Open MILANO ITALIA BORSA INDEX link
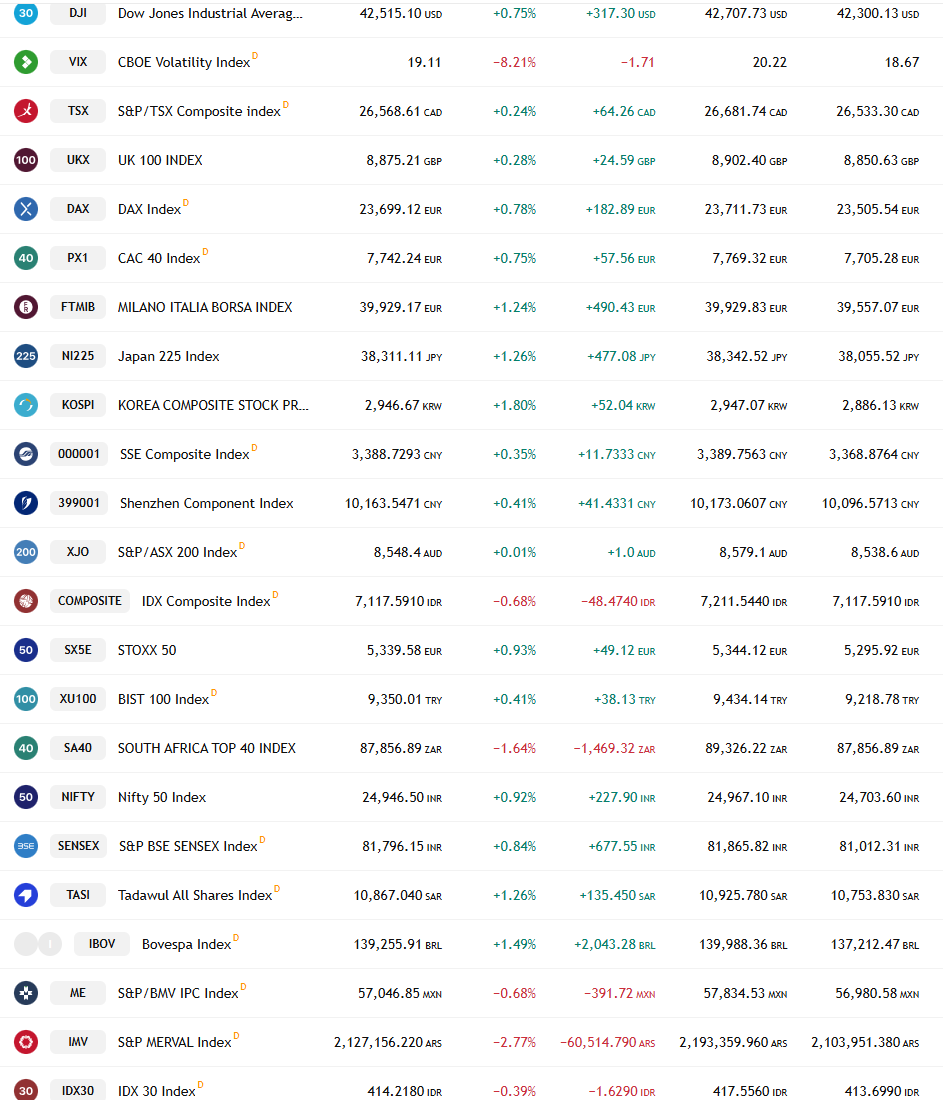This screenshot has width=943, height=1100. pos(205,307)
